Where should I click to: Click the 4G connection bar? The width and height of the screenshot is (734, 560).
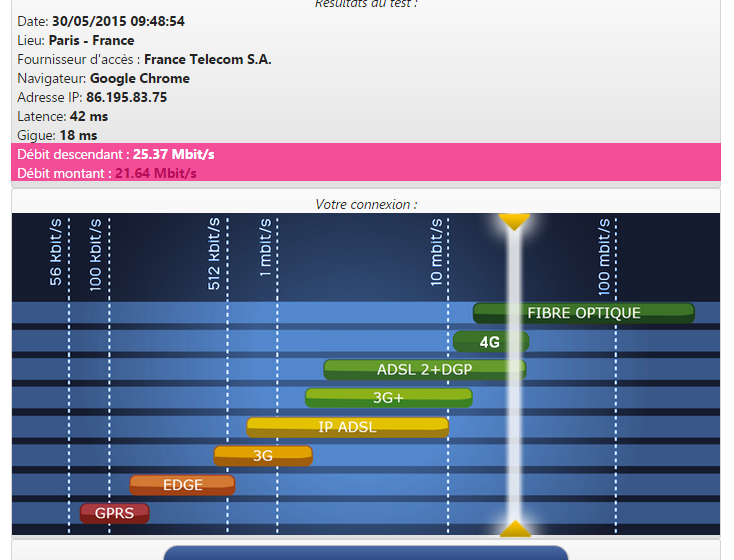point(491,342)
